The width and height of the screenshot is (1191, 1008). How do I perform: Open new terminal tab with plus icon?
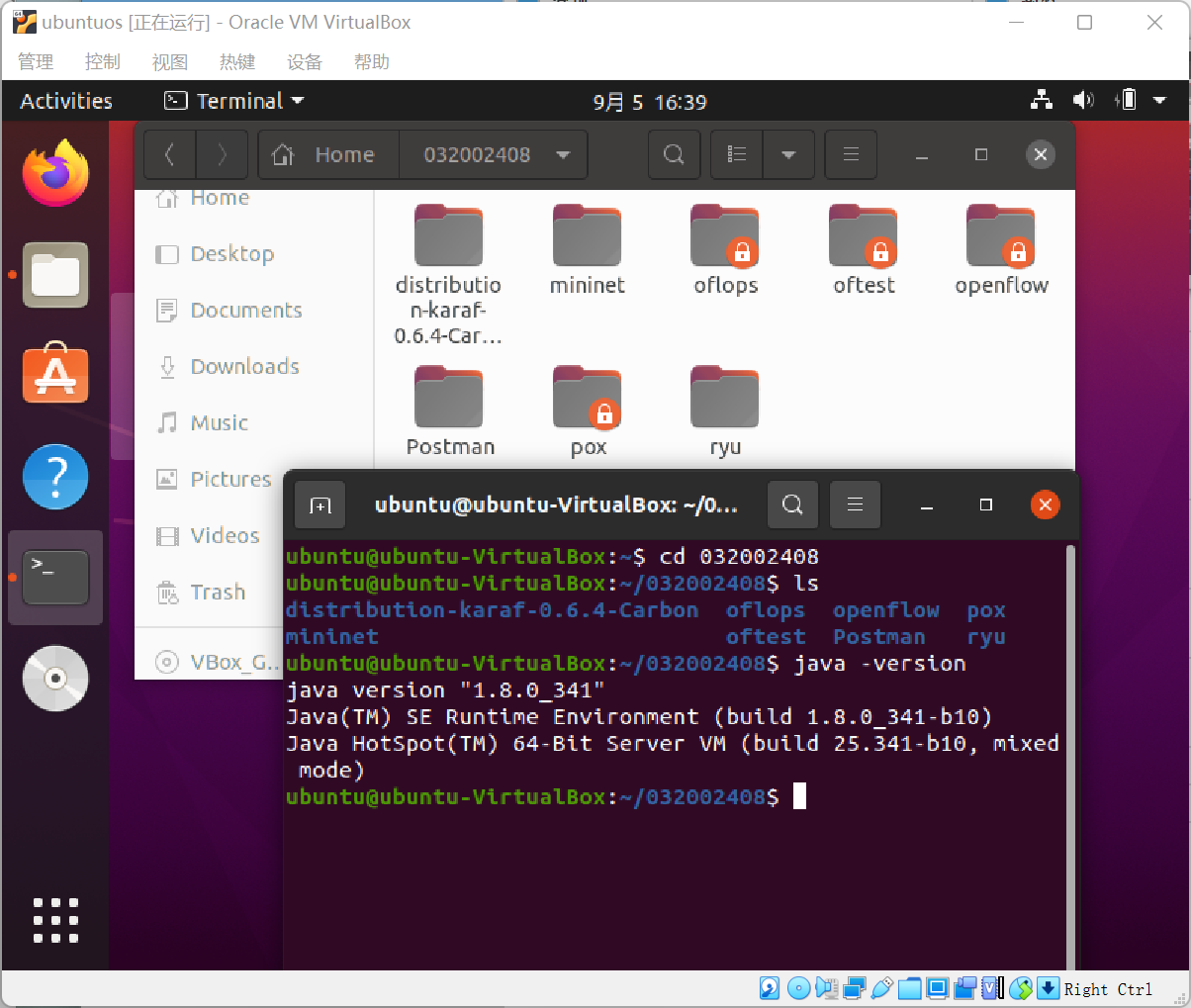coord(321,505)
